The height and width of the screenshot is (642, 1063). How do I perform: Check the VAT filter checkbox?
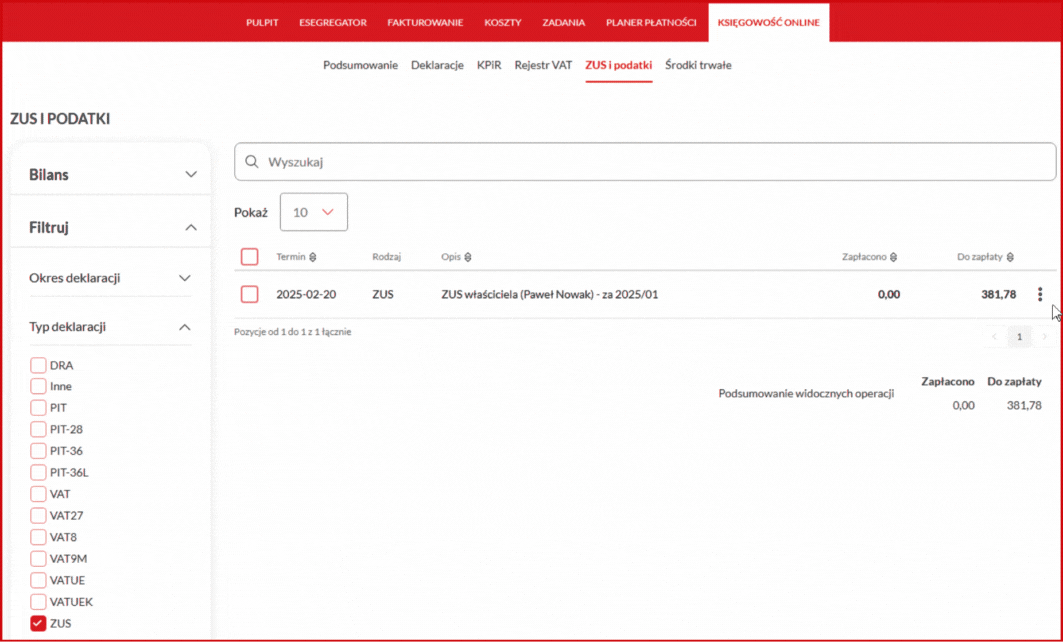(38, 494)
